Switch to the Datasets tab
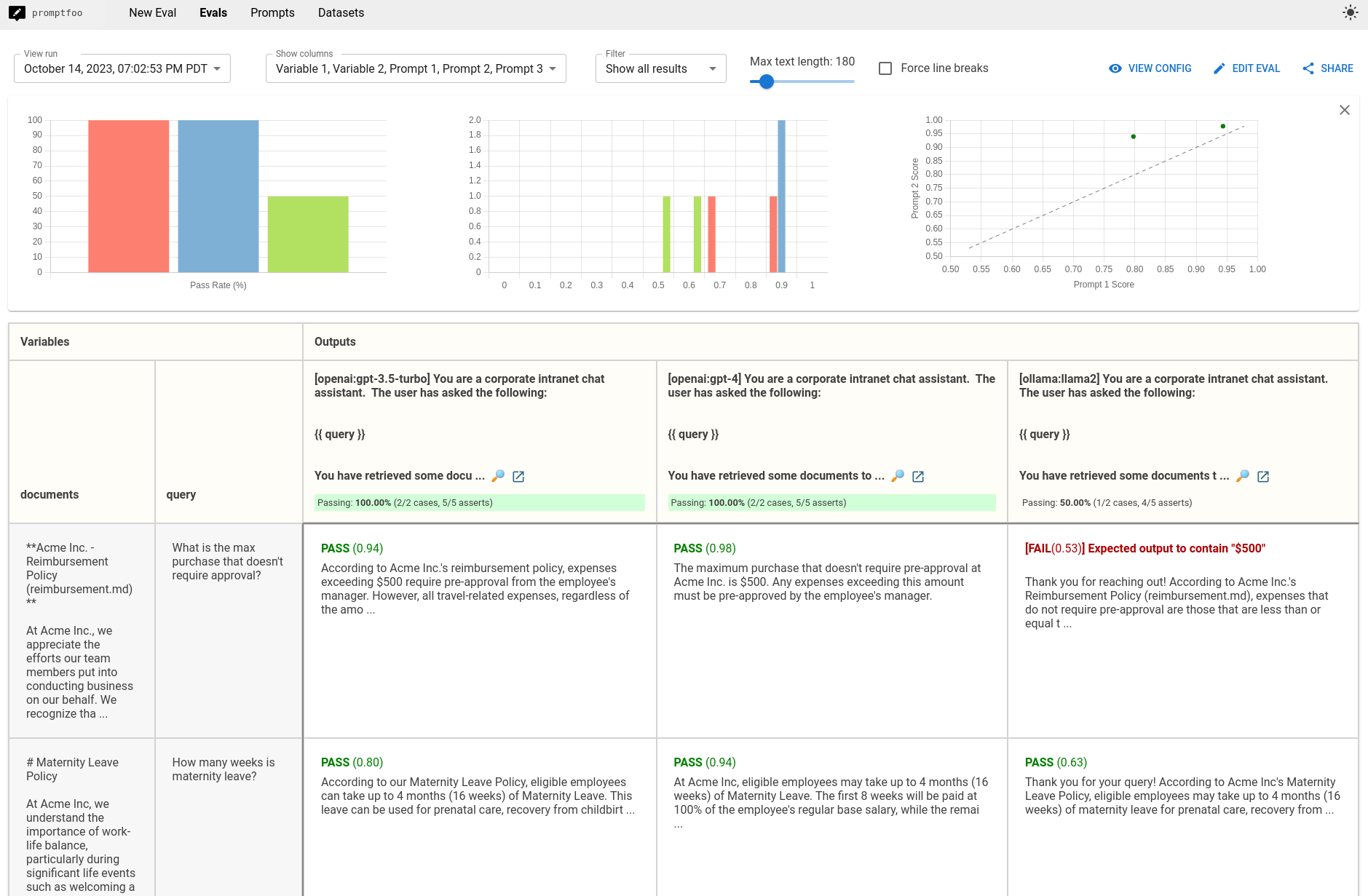Image resolution: width=1368 pixels, height=896 pixels. [341, 12]
